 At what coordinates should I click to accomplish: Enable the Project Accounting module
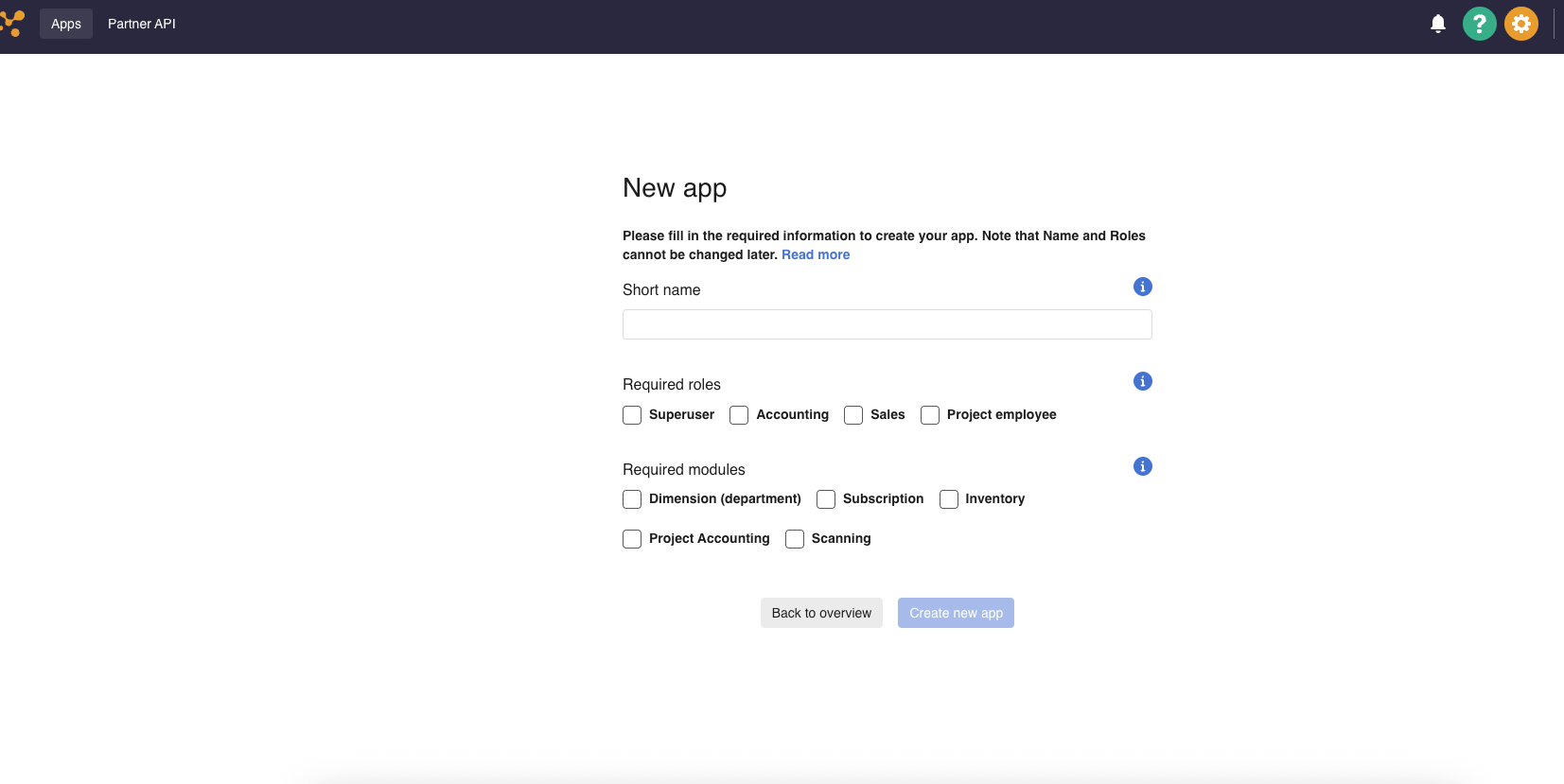click(632, 539)
